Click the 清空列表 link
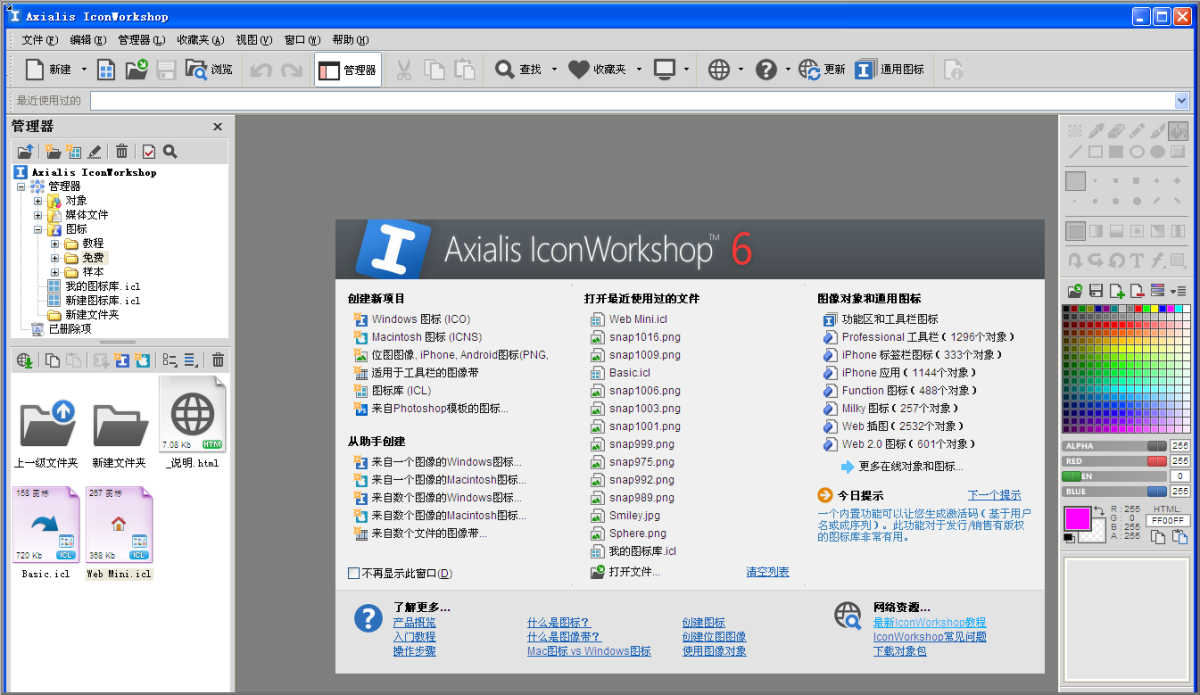 (767, 572)
